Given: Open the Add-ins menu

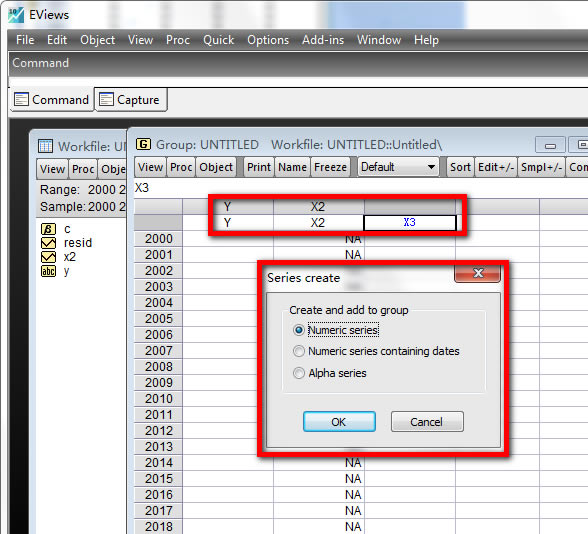Looking at the screenshot, I should [323, 40].
